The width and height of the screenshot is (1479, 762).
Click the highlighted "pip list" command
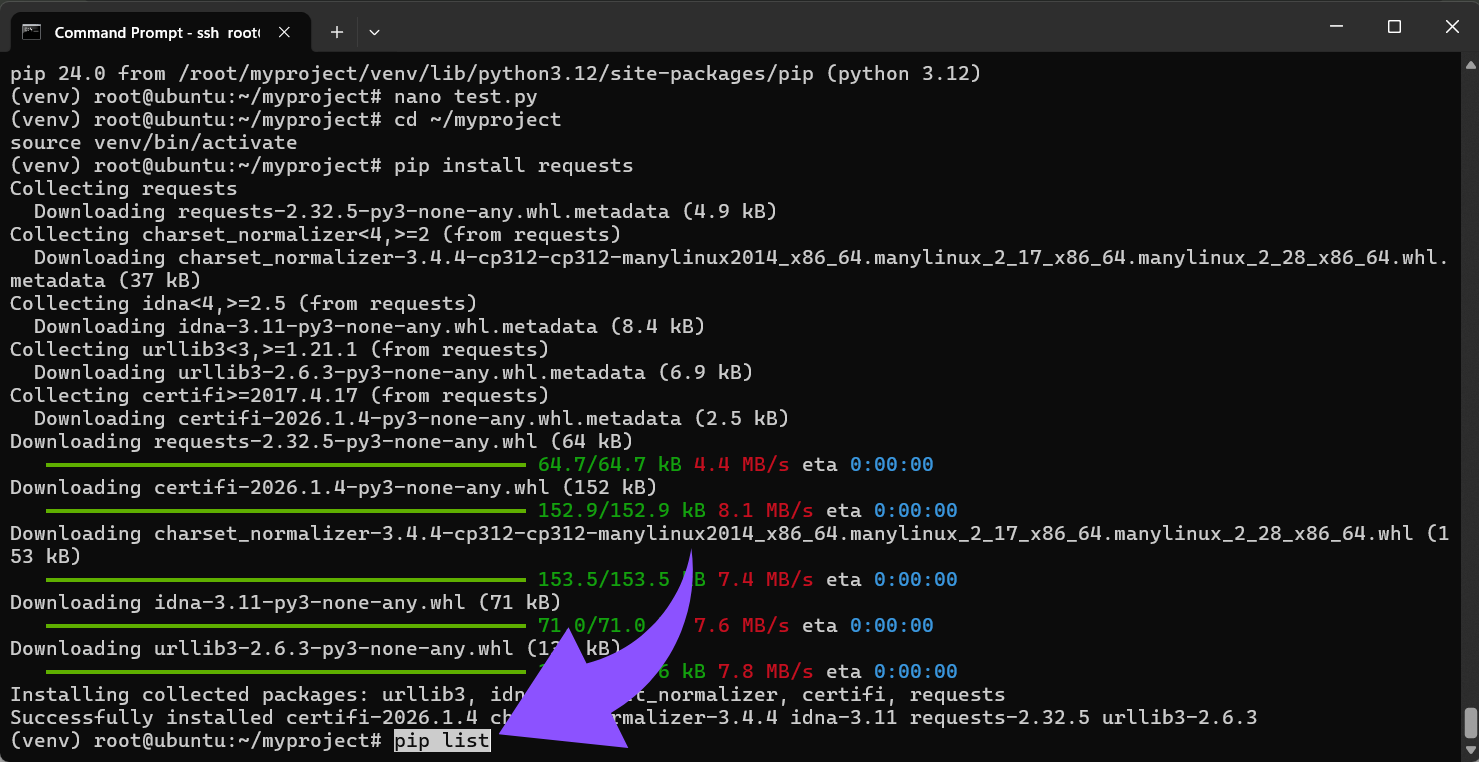pos(442,741)
